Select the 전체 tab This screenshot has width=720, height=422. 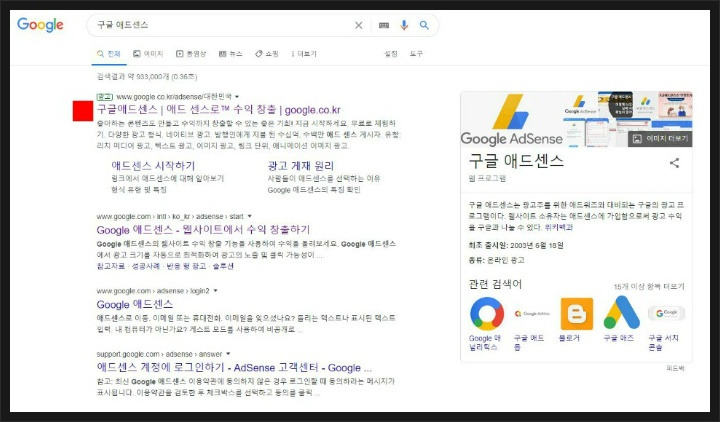pos(109,54)
